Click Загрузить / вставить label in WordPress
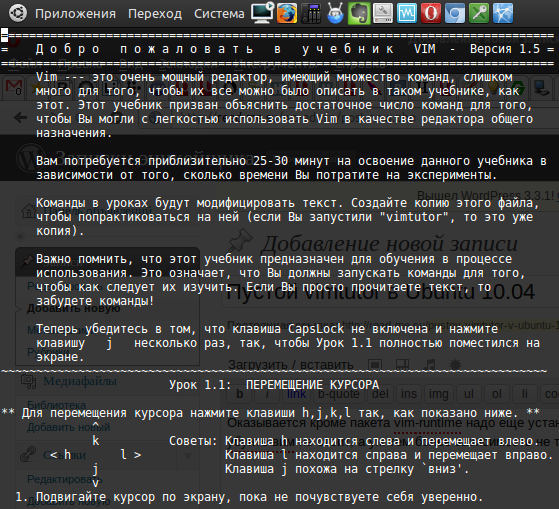This screenshot has width=559, height=509. tap(291, 365)
